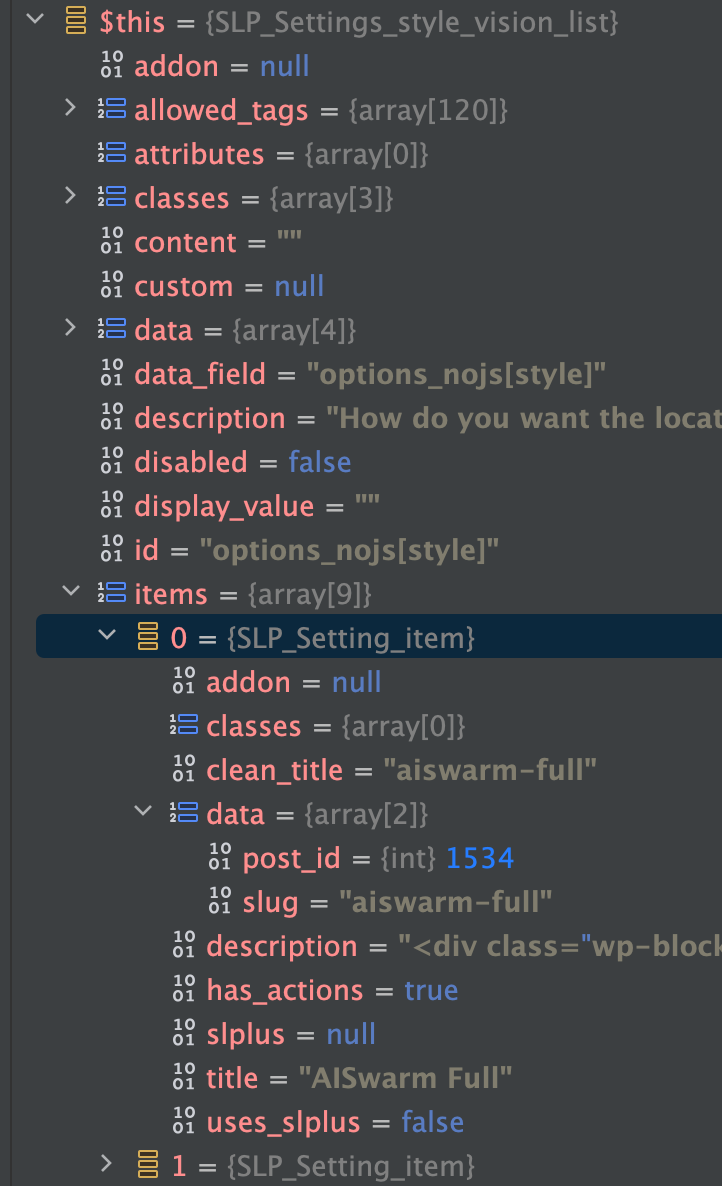Click the object type icon beside $this
The width and height of the screenshot is (722, 1186).
click(75, 22)
